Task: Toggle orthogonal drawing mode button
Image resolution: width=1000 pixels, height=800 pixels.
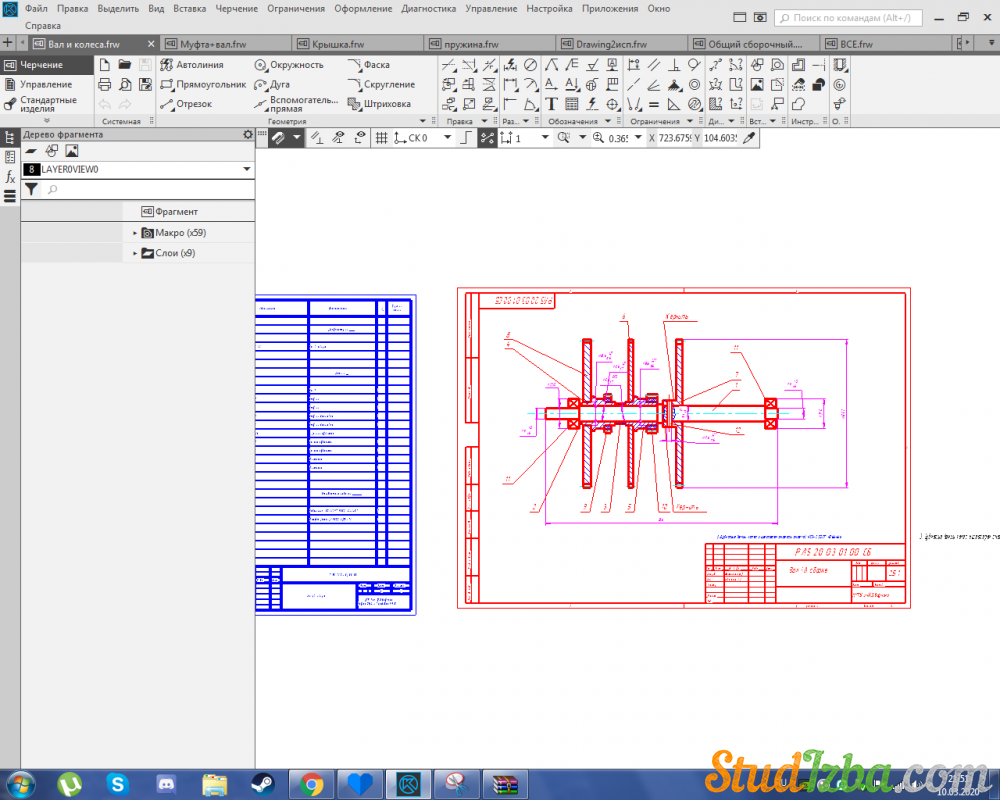Action: coord(464,138)
